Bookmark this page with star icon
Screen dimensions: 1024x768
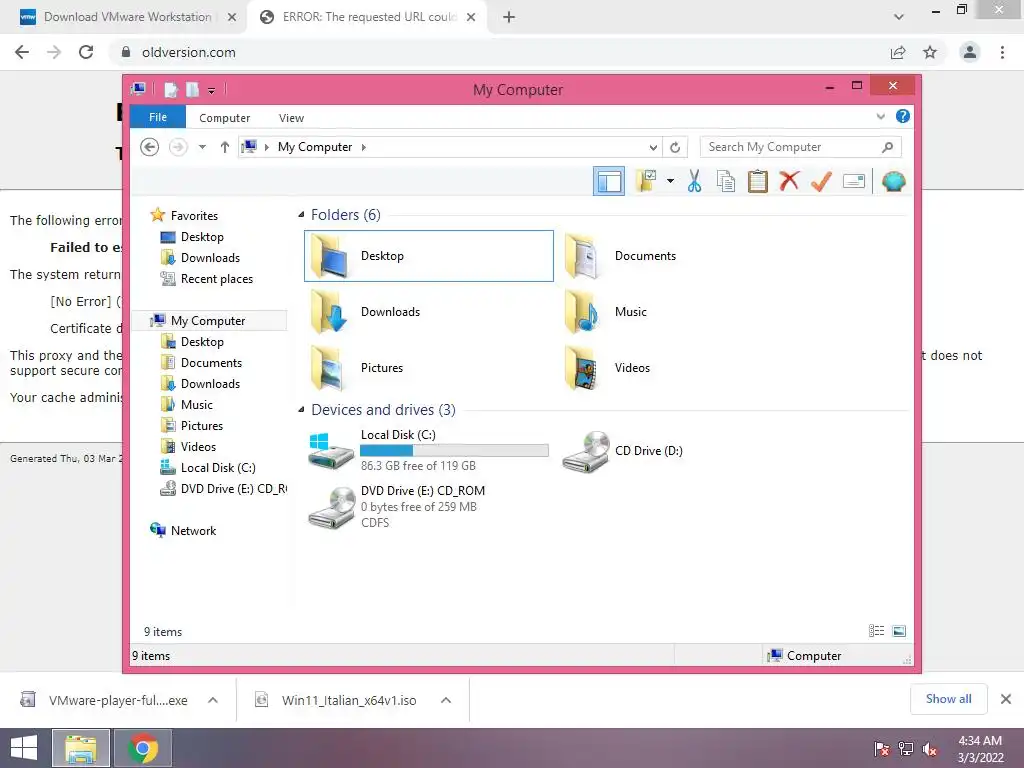point(930,52)
